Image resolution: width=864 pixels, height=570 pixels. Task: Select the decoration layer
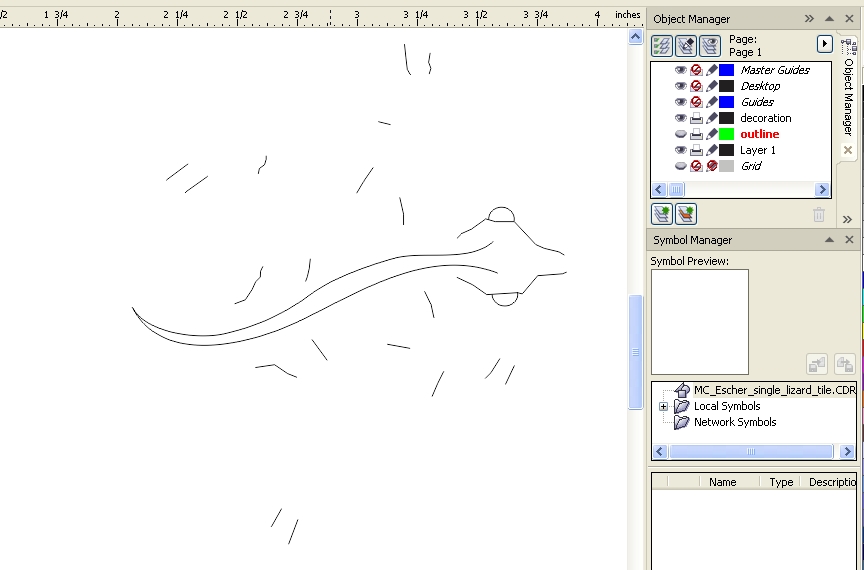(765, 118)
